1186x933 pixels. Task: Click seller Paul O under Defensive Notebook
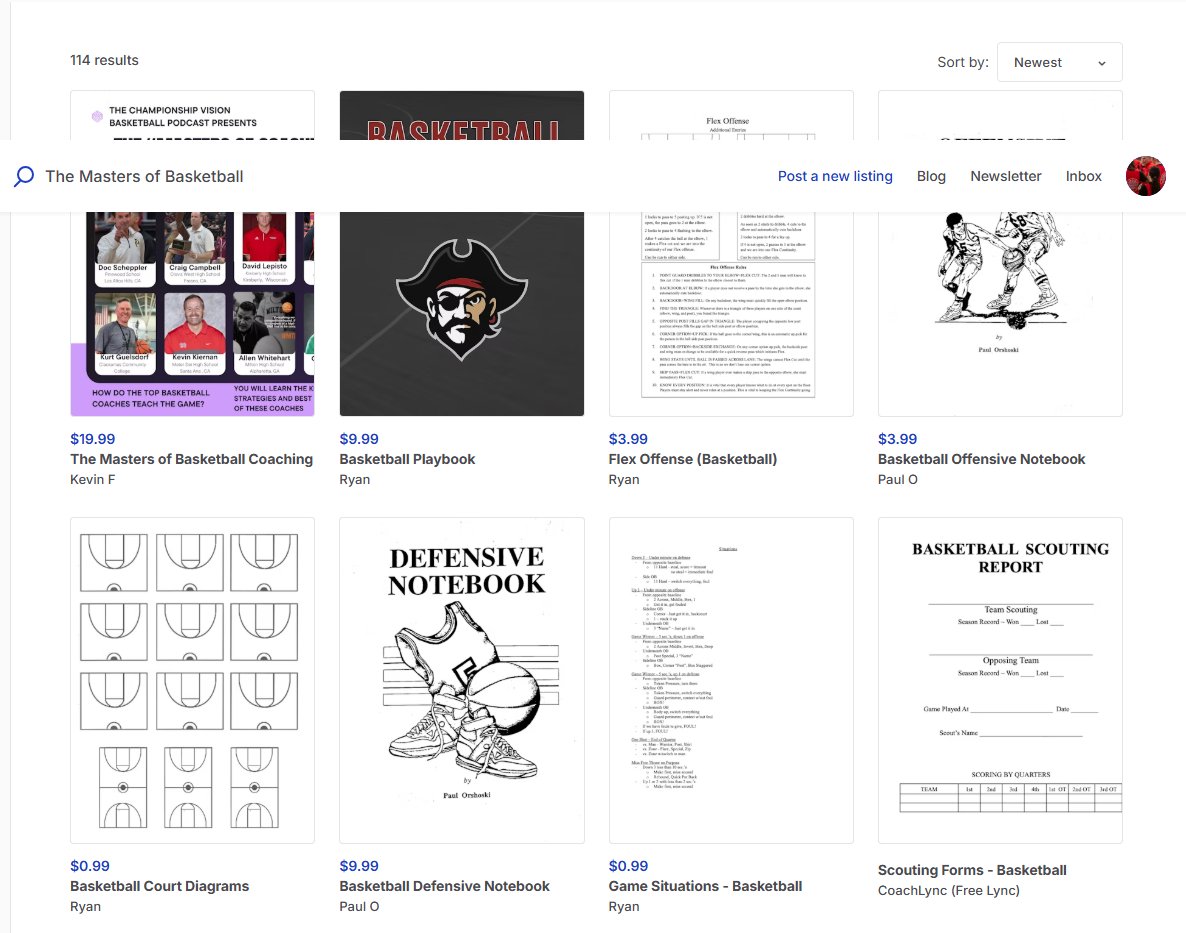(359, 907)
